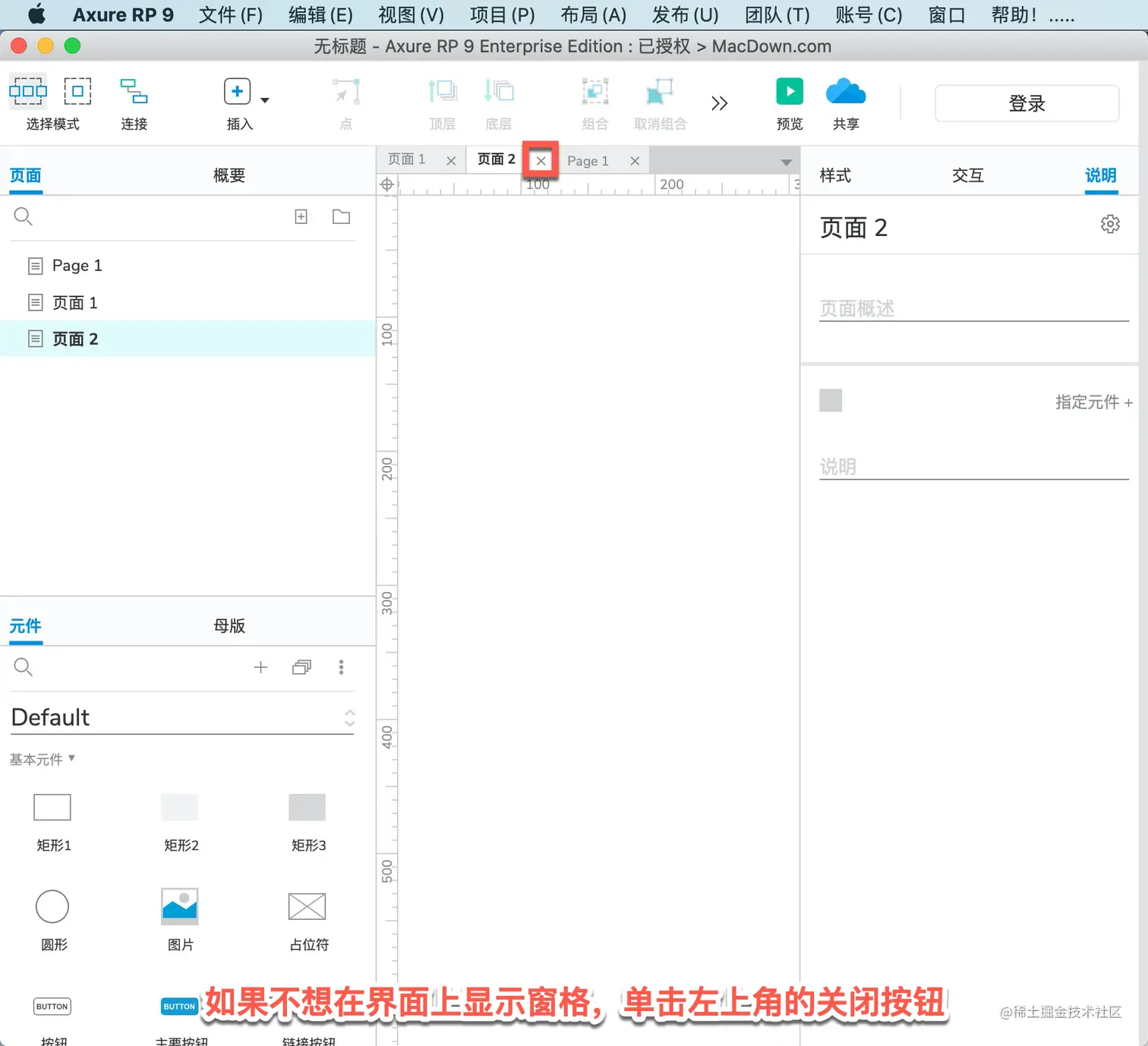Viewport: 1148px width, 1046px height.
Task: Click the Insert (插入) plus icon
Action: click(x=238, y=91)
